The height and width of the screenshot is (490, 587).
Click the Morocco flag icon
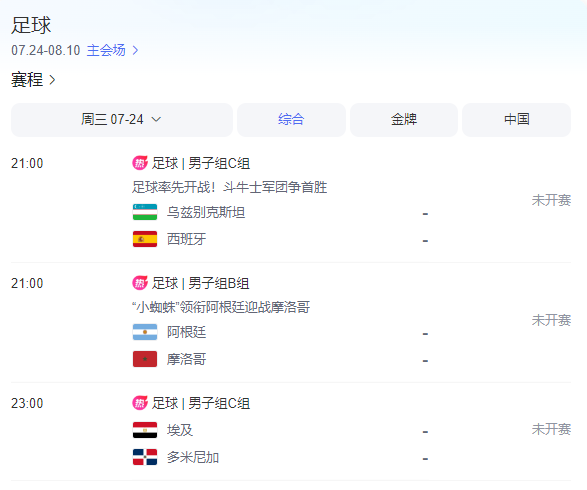tap(145, 359)
